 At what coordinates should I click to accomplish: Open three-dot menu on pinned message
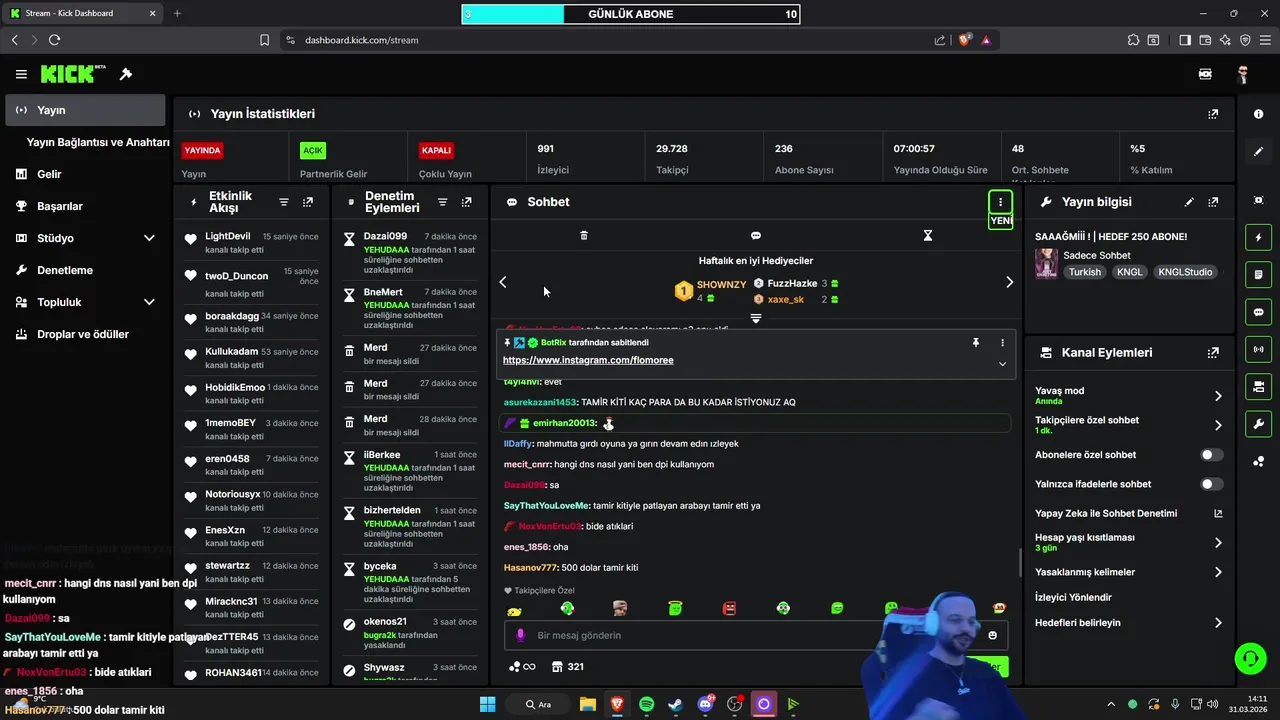tap(1002, 342)
